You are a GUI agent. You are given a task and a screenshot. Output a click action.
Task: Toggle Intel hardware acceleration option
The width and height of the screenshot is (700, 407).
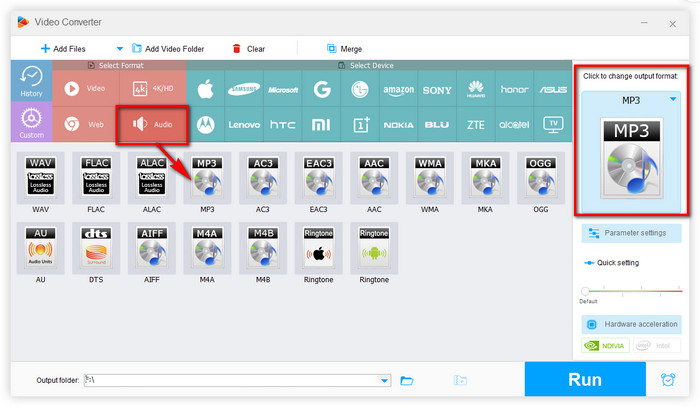pos(658,346)
